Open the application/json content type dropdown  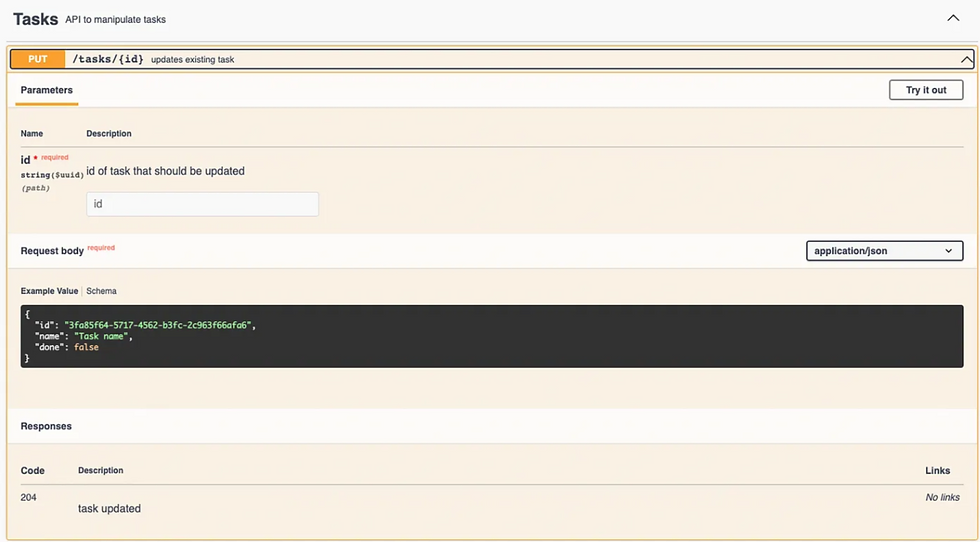[884, 251]
